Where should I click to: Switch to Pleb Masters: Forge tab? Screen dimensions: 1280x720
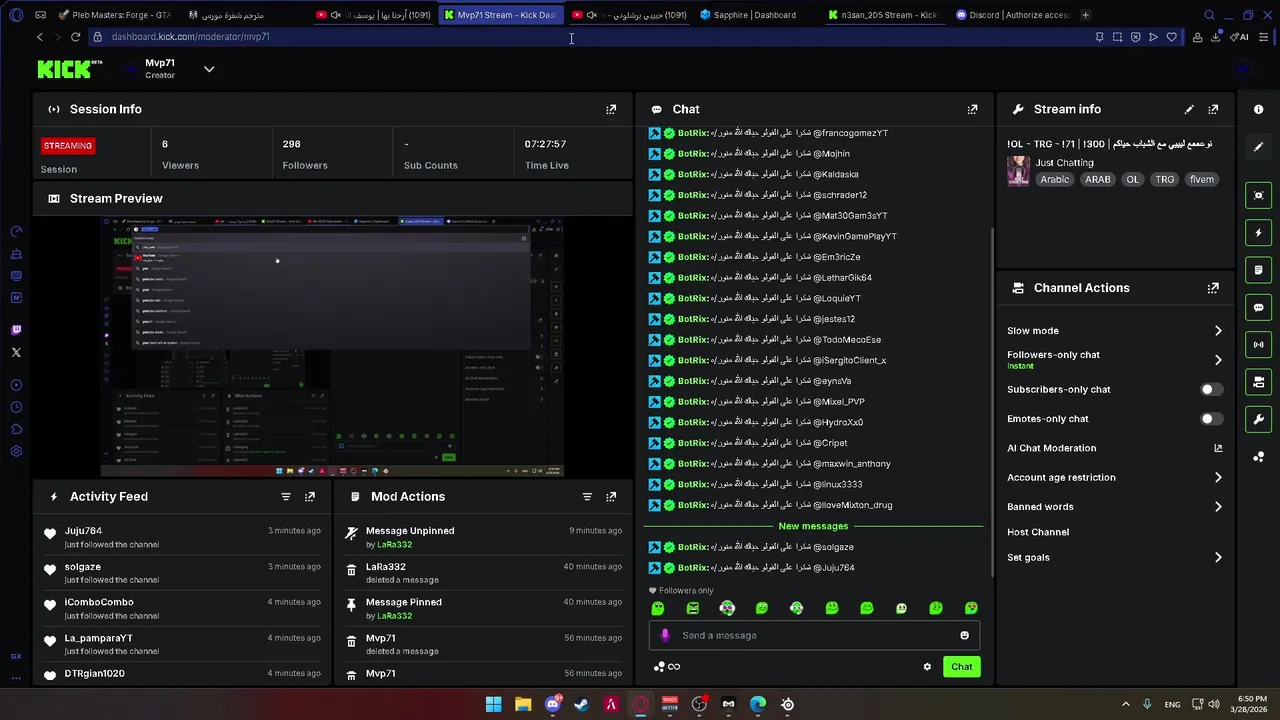(116, 15)
